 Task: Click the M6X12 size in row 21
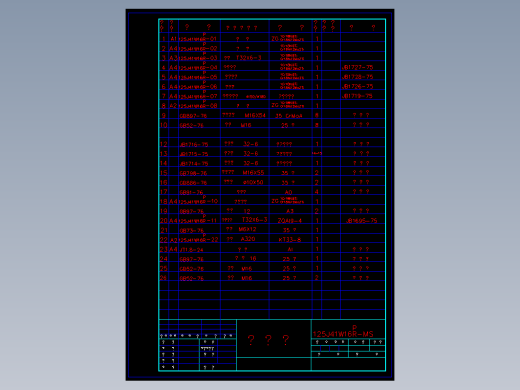[247, 229]
